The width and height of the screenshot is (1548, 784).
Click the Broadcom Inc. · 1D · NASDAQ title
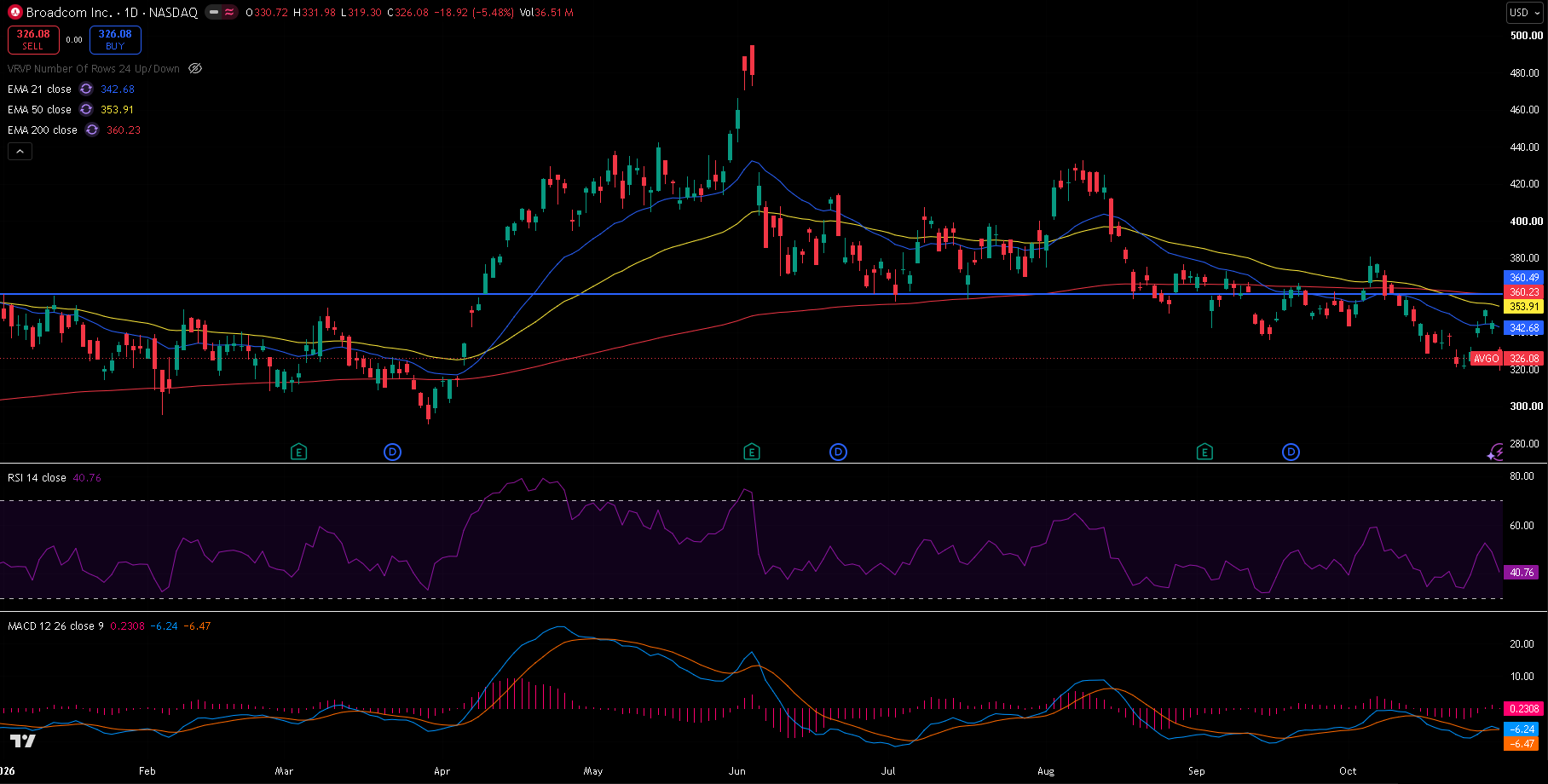112,13
